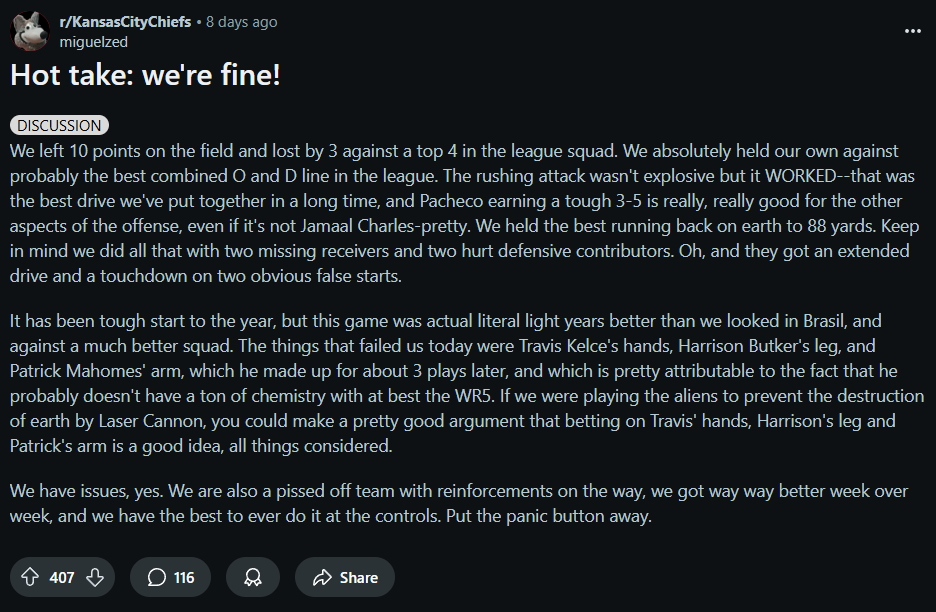Click the paragraph starting 'We left 10 points'
The image size is (936, 612).
tap(464, 213)
